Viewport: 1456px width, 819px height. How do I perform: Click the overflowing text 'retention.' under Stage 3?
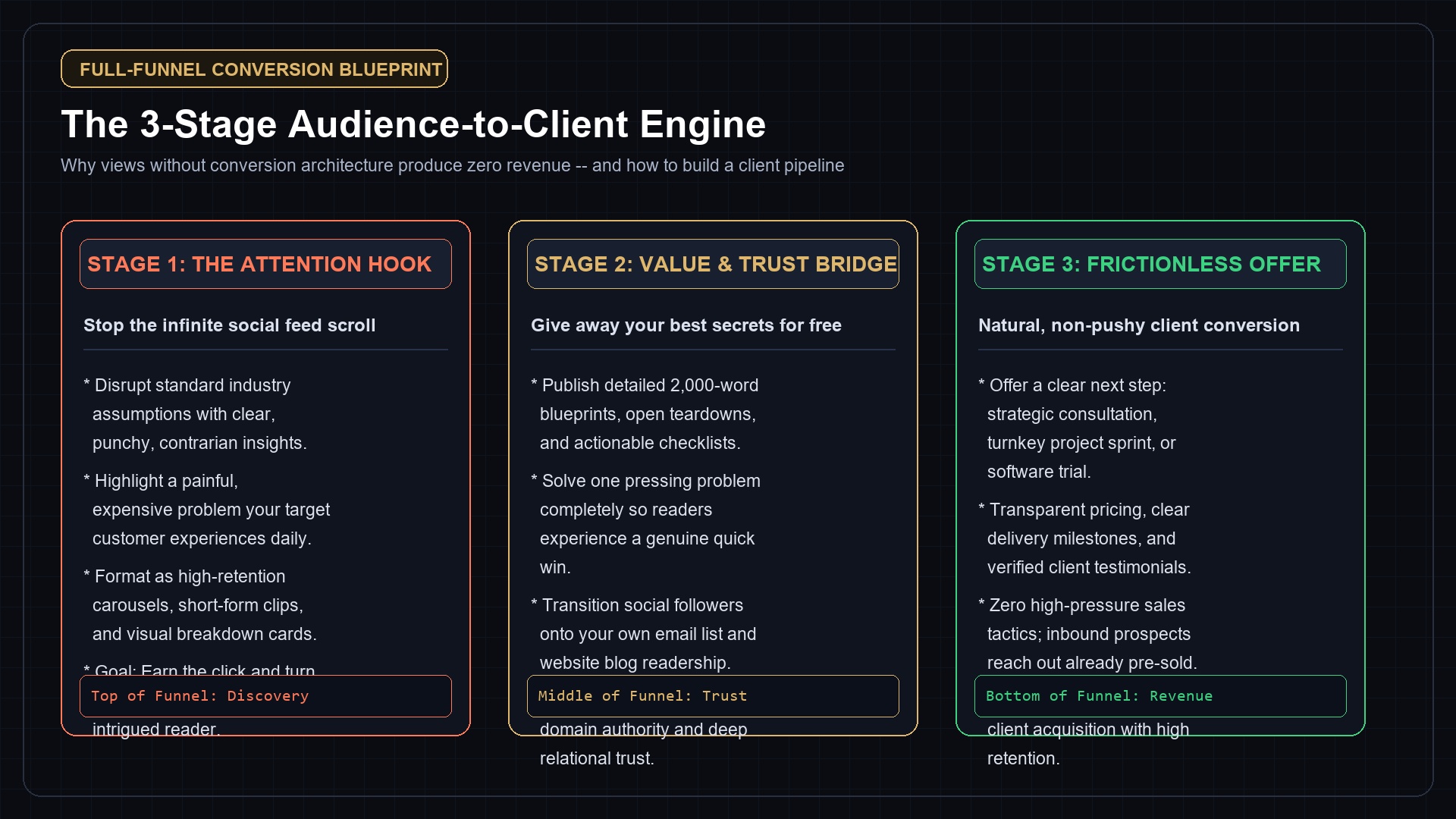[x=1023, y=758]
